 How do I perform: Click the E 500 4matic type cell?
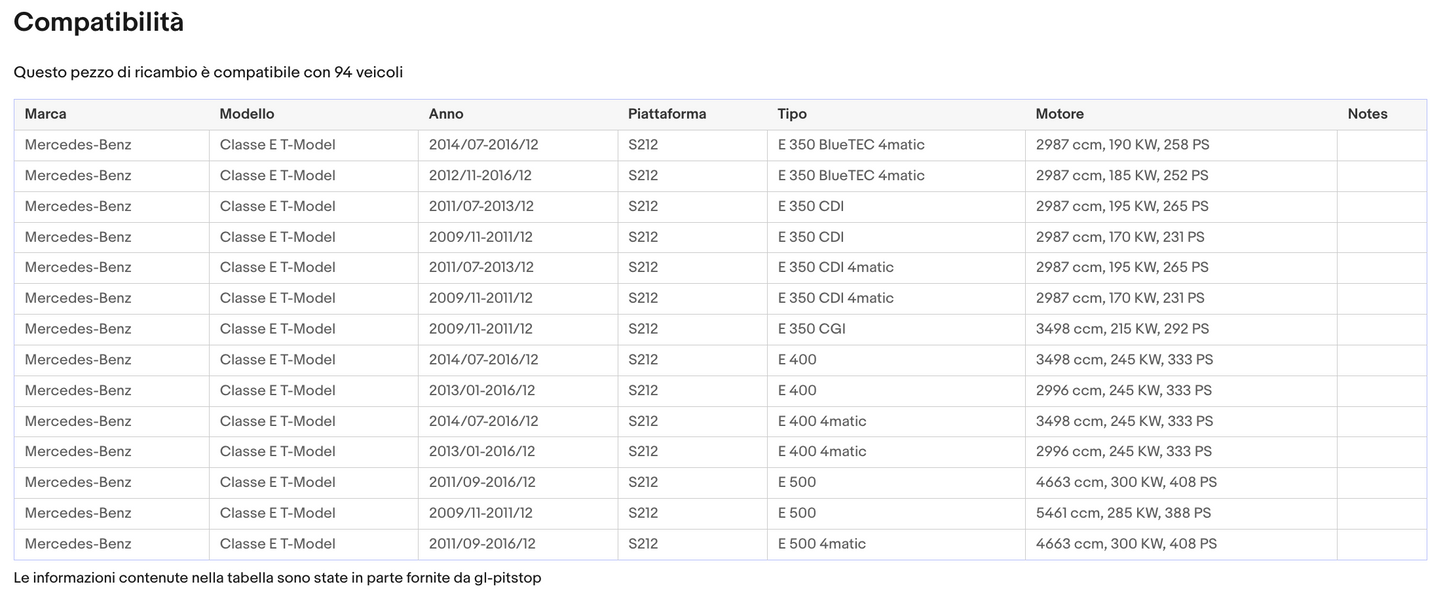[x=821, y=544]
